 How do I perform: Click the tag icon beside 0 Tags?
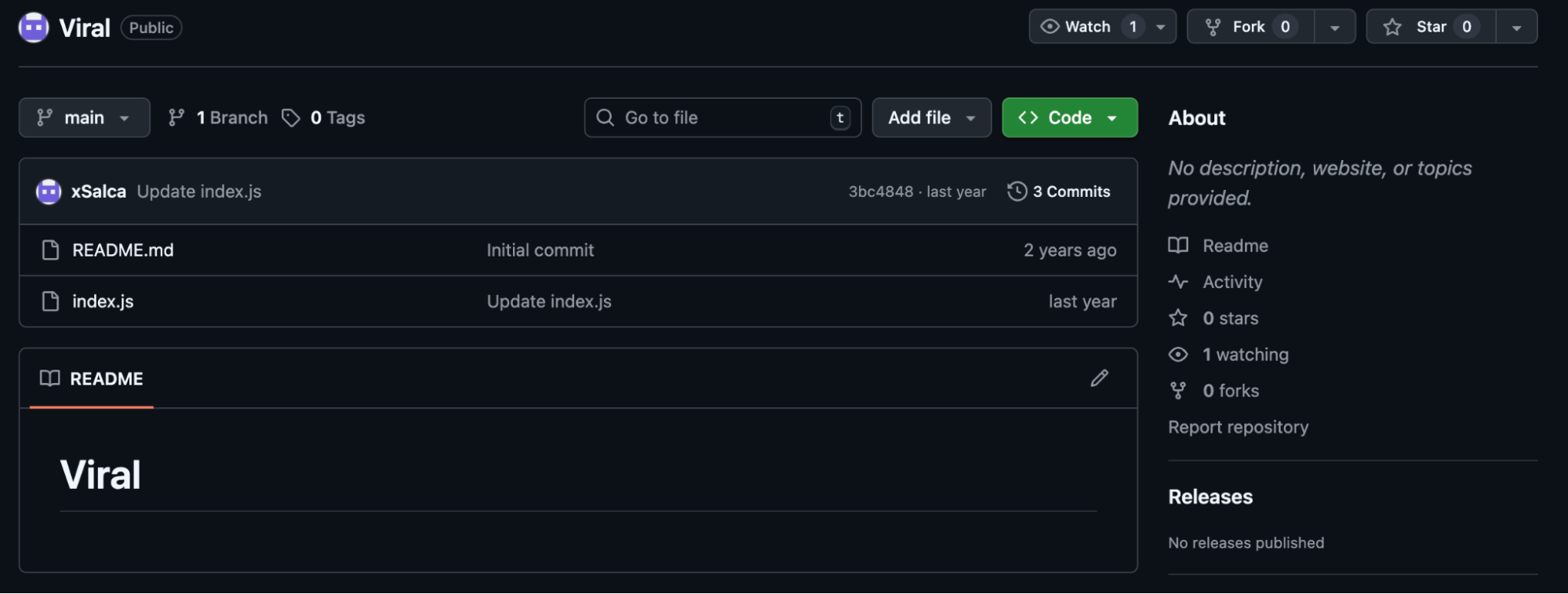[x=291, y=118]
